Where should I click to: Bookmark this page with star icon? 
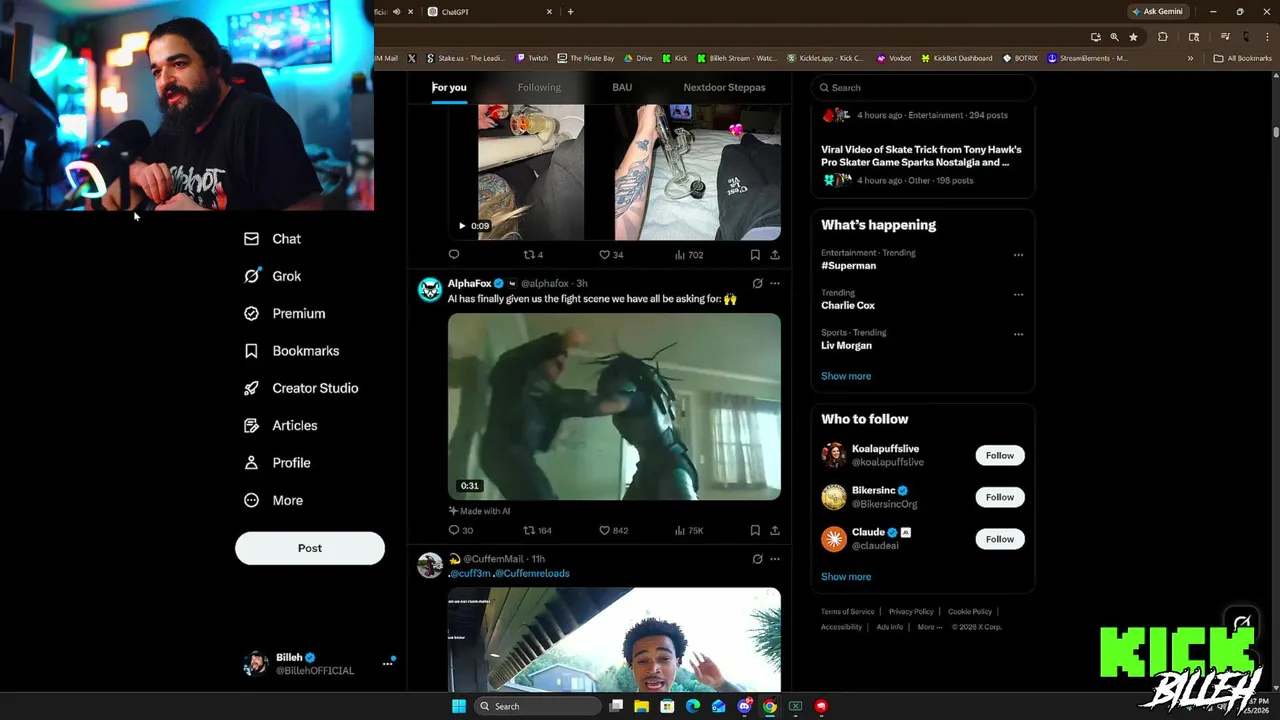click(x=1133, y=37)
